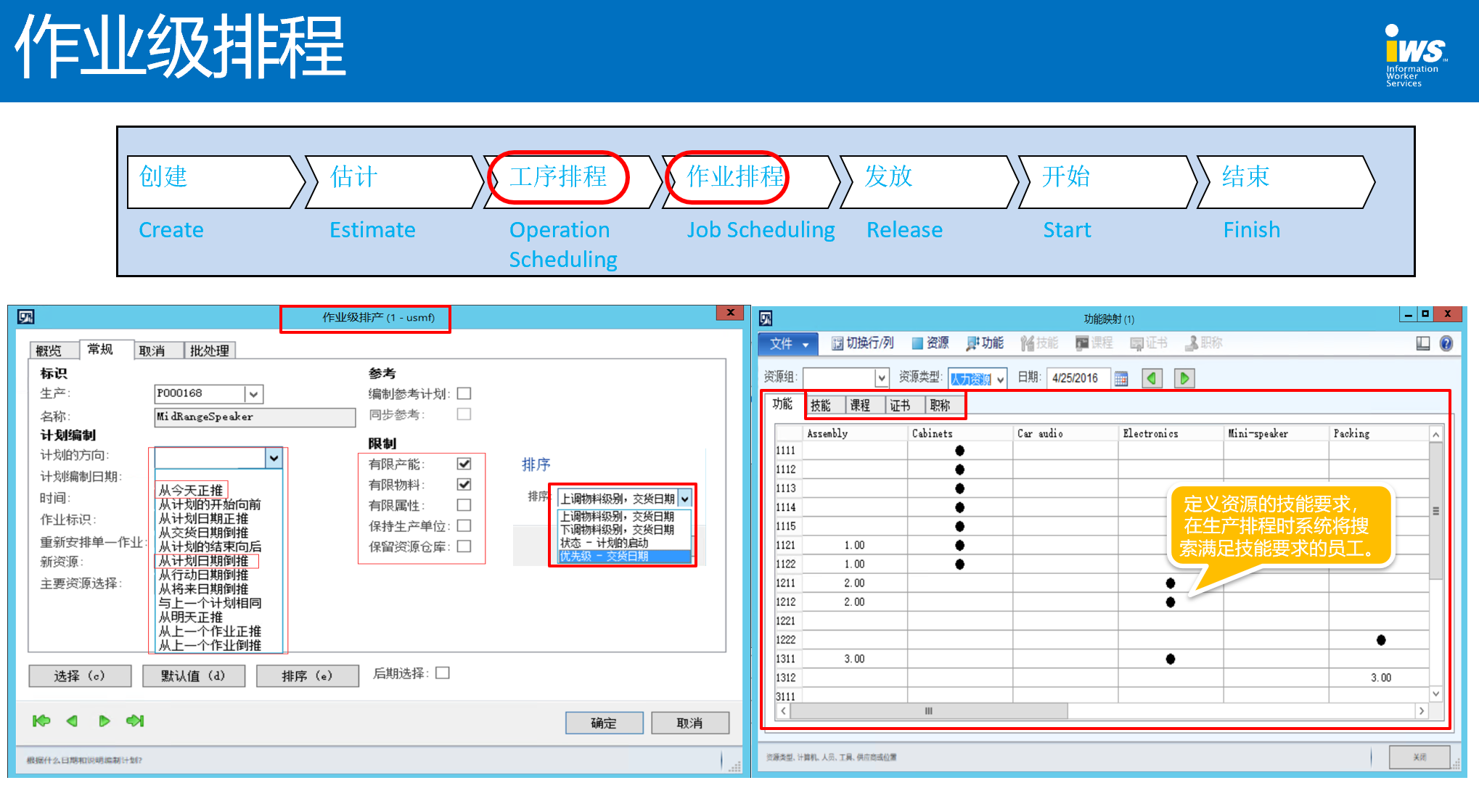Select 从今天正推 option
This screenshot has height=812, width=1479.
tap(191, 491)
